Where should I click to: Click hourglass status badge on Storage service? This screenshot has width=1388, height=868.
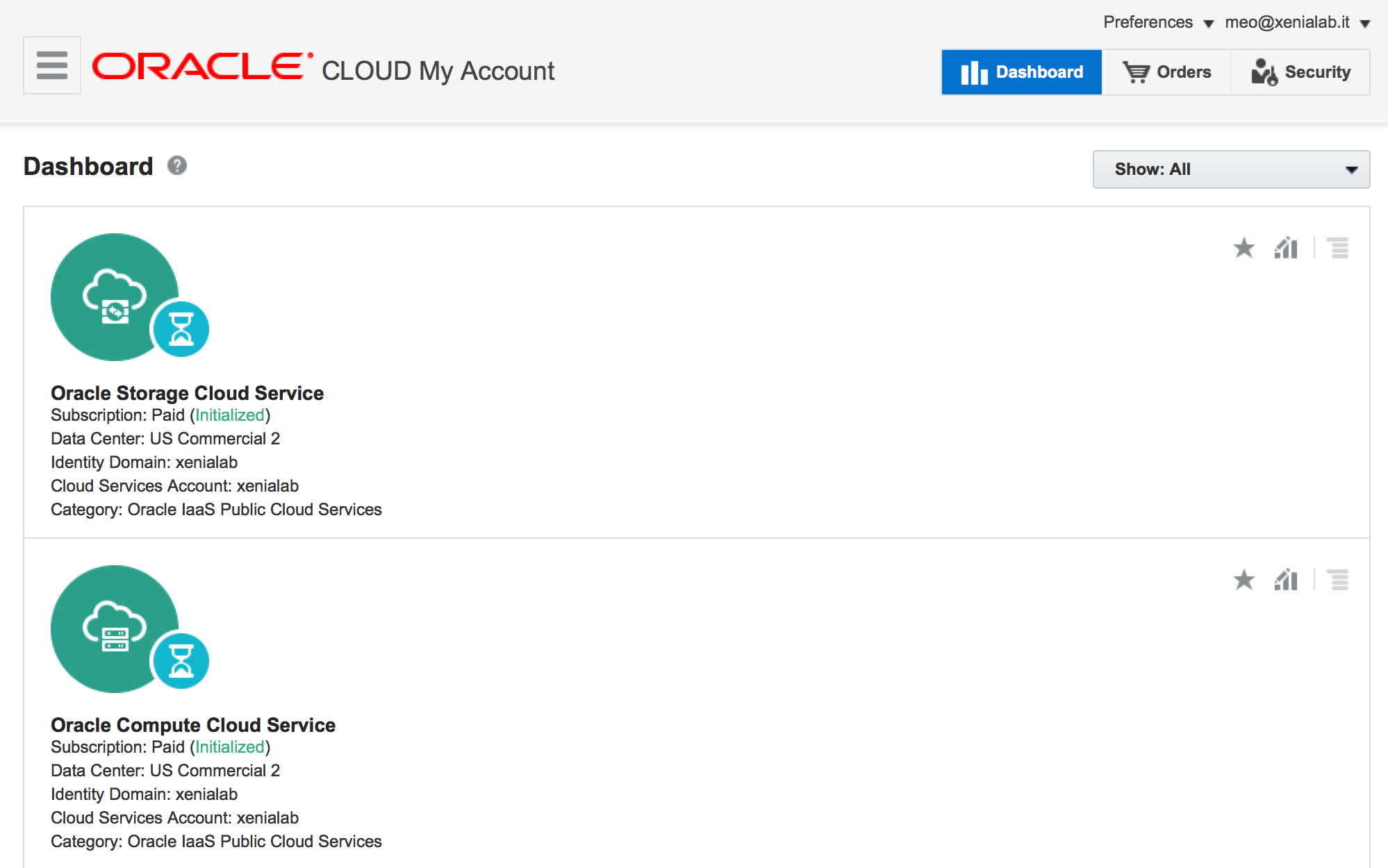pyautogui.click(x=181, y=329)
